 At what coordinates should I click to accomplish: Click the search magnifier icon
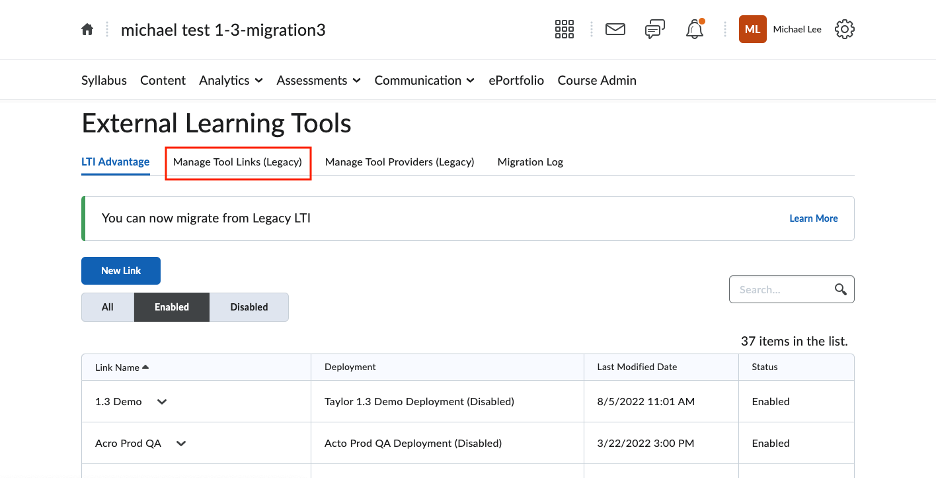840,289
